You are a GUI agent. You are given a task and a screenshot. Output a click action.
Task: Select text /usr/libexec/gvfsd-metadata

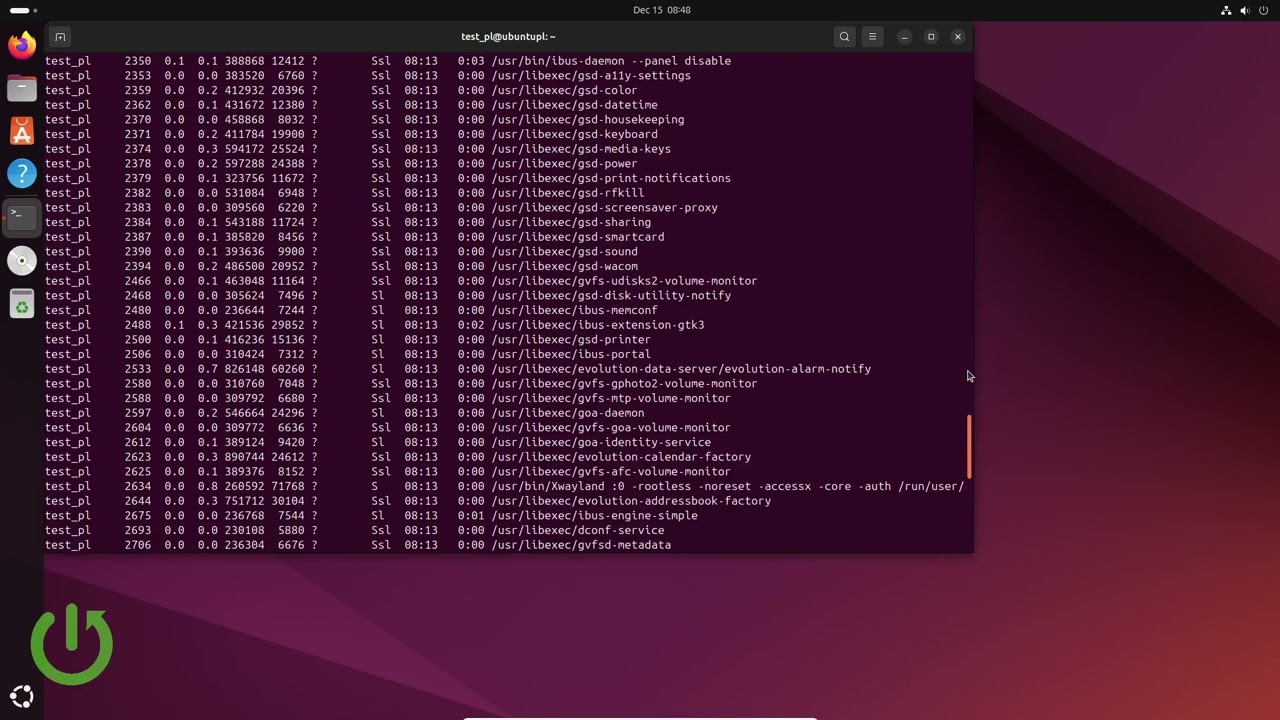point(581,545)
